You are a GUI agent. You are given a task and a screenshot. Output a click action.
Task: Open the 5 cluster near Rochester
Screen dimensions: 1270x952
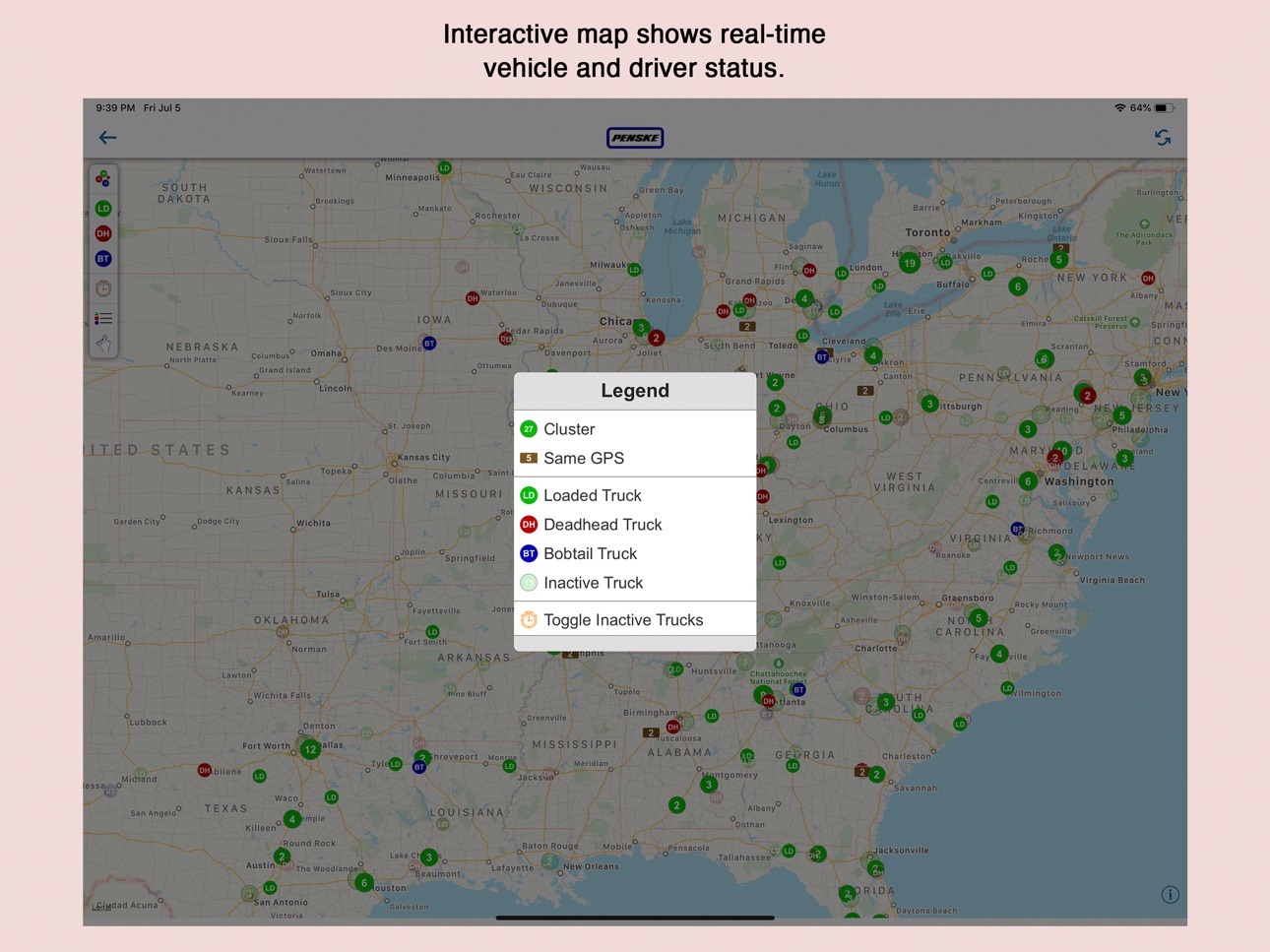point(1058,260)
